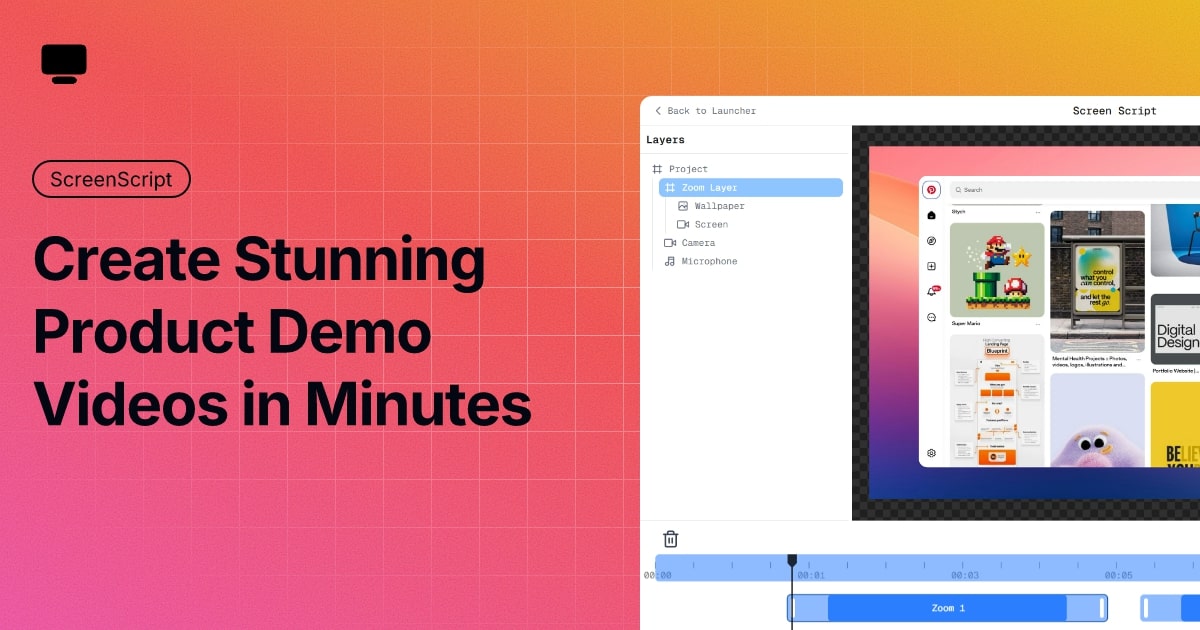Click the messages chat bubble icon in preview
This screenshot has height=630, width=1200.
931,317
